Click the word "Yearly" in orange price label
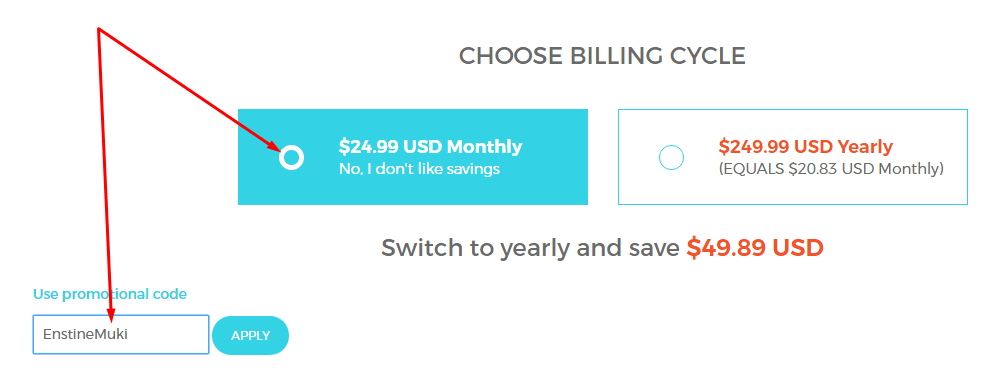The image size is (988, 368). coord(864,147)
